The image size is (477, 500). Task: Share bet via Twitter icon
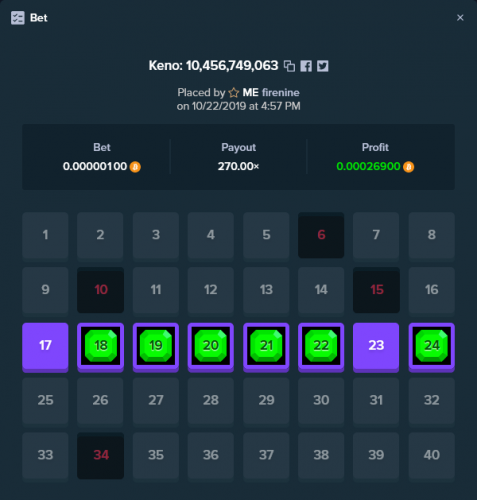click(x=322, y=66)
